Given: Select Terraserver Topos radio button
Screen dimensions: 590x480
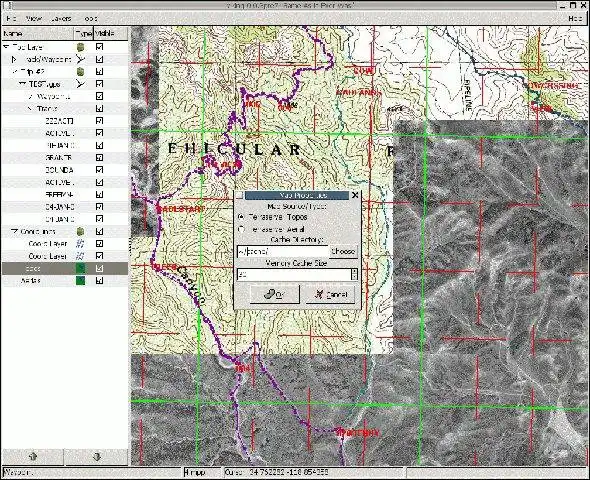Looking at the screenshot, I should point(242,217).
